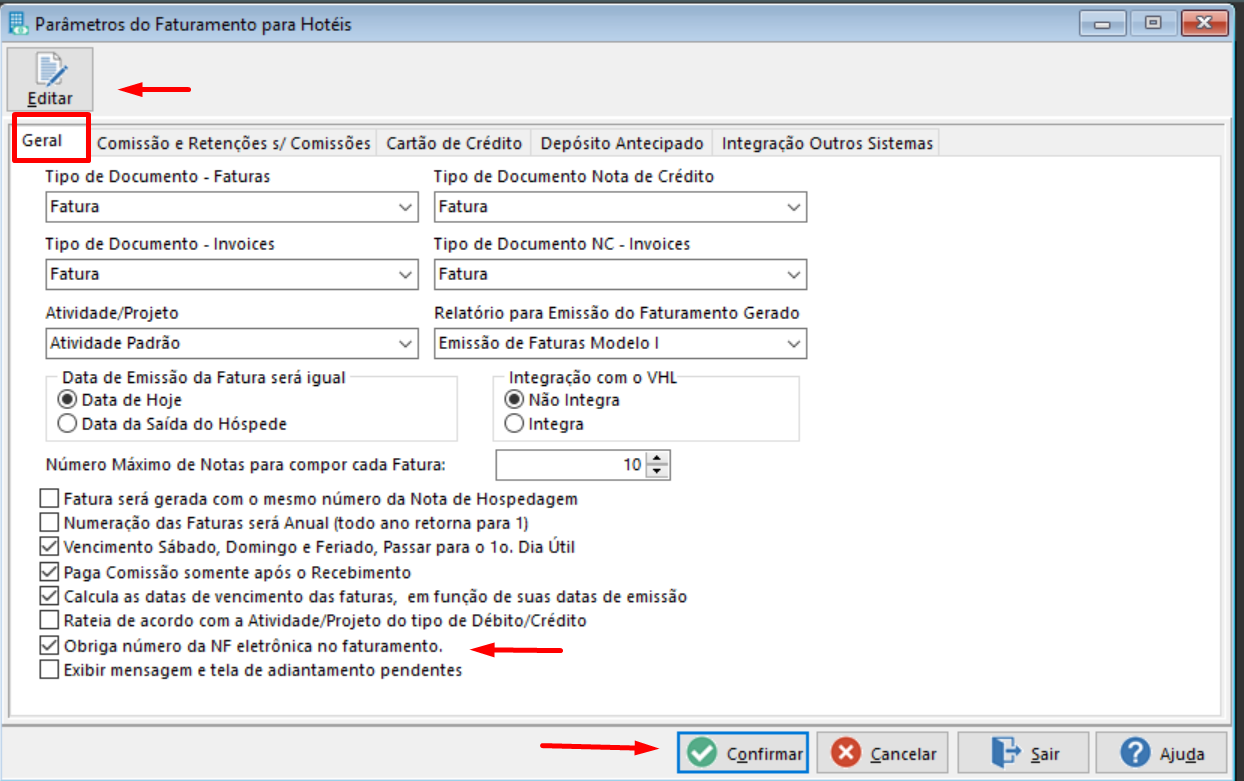Click the Confirmar button
This screenshot has height=781, width=1244.
click(x=743, y=753)
